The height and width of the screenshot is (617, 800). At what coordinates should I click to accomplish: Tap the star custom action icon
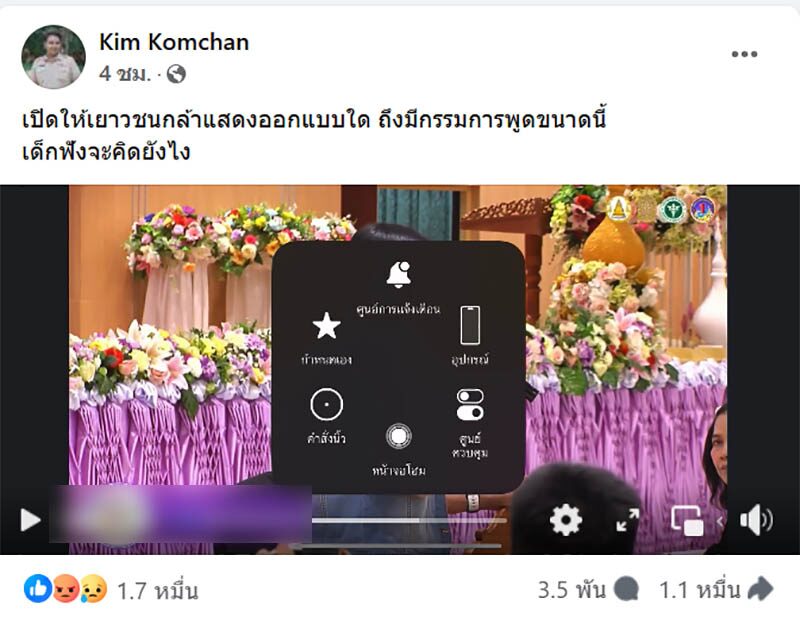click(x=327, y=325)
